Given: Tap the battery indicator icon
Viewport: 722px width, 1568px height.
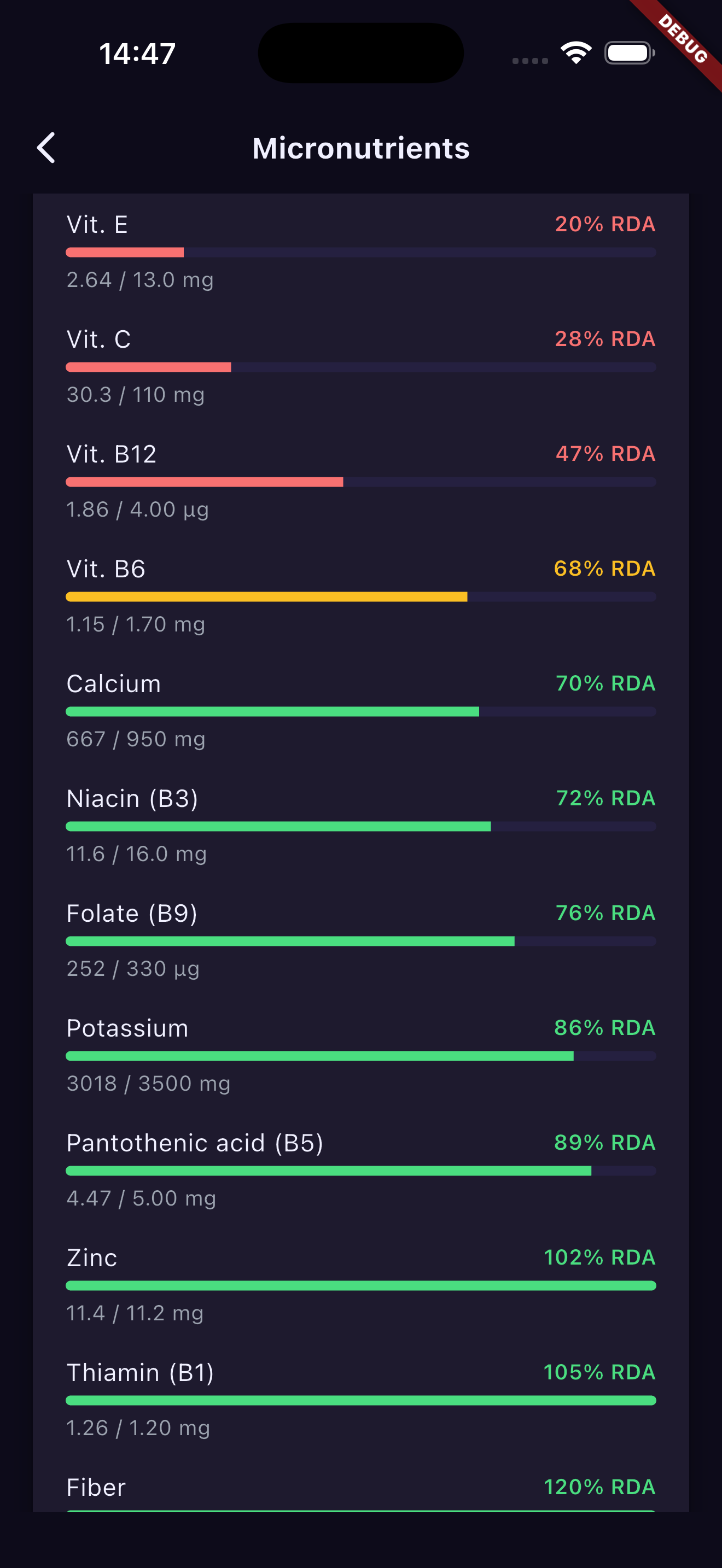Looking at the screenshot, I should [x=630, y=53].
